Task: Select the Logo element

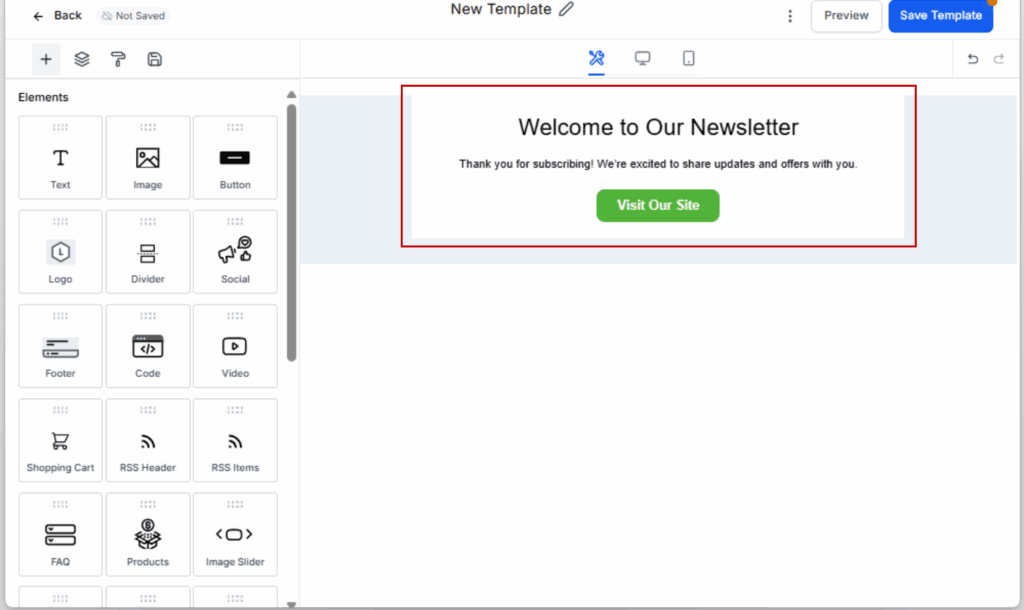Action: [60, 251]
